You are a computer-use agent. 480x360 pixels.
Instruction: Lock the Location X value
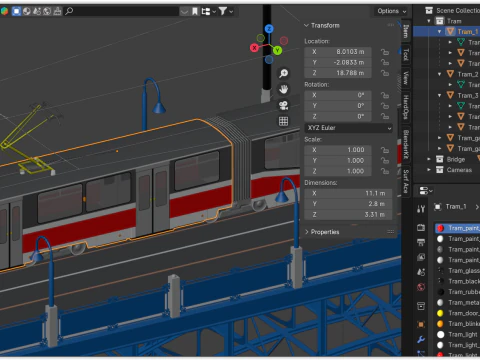(x=385, y=52)
